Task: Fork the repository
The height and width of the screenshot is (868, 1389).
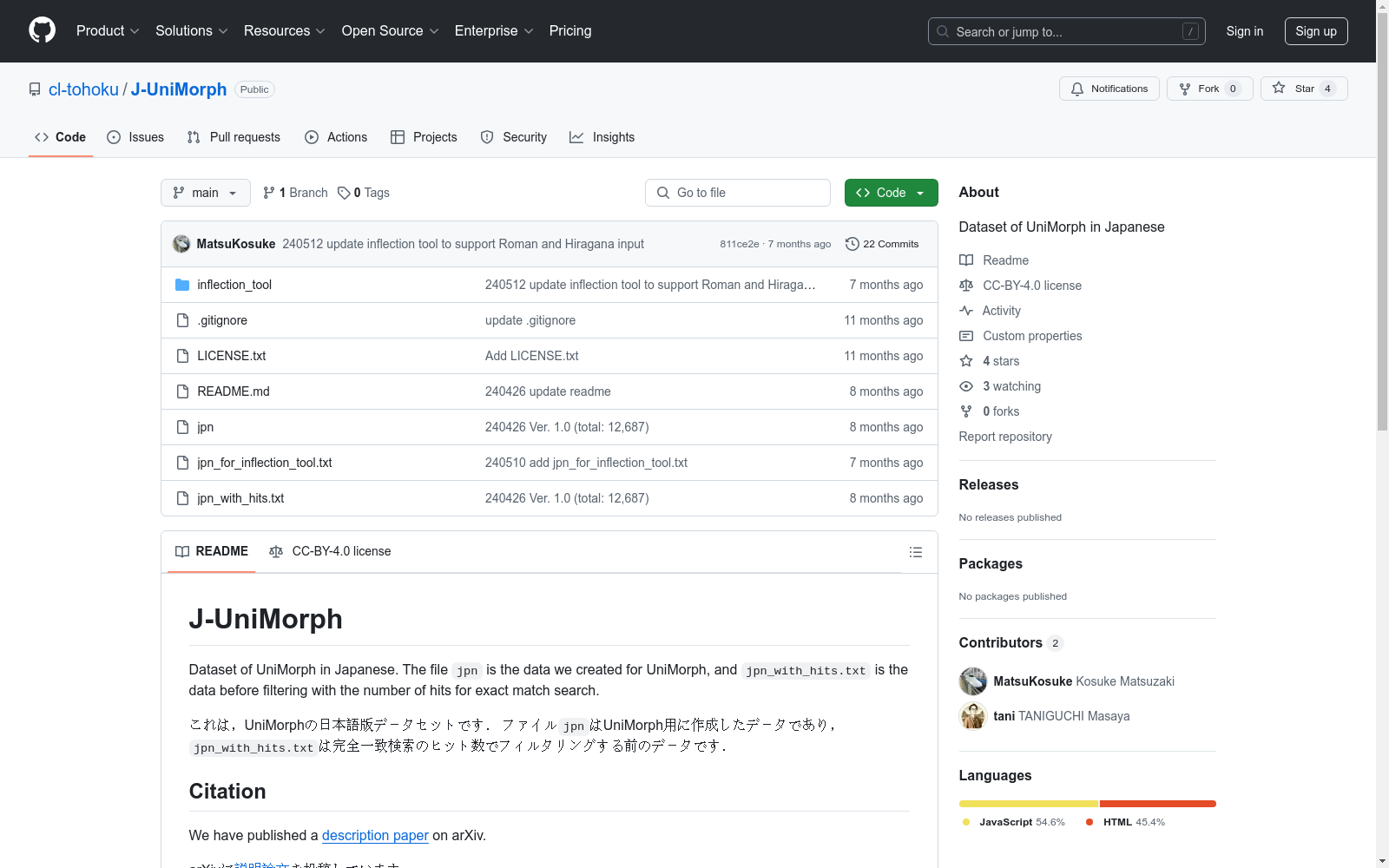Action: pos(1210,89)
